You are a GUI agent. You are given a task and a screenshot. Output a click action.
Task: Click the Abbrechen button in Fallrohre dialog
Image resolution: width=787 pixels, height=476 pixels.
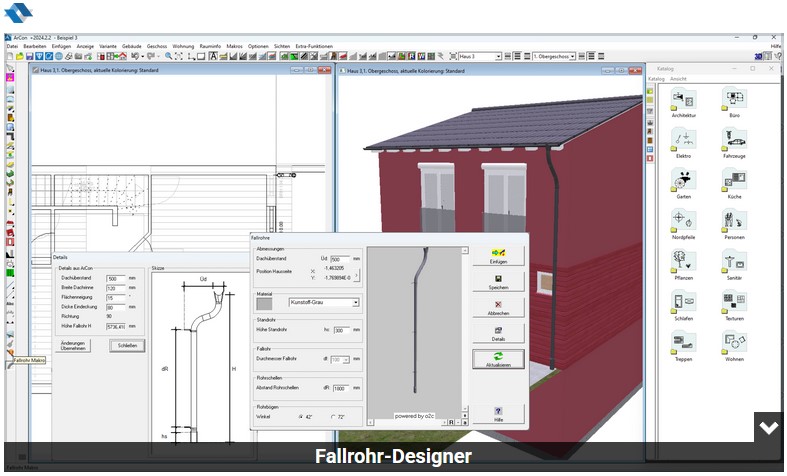click(x=498, y=308)
